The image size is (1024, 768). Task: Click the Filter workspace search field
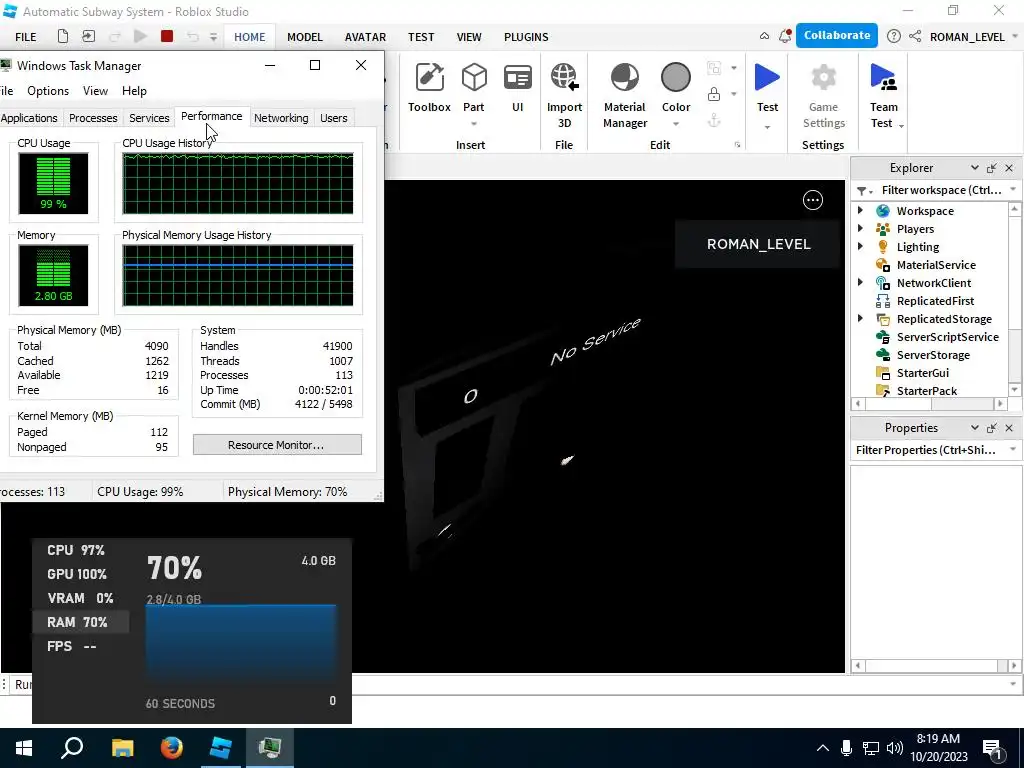pyautogui.click(x=940, y=191)
